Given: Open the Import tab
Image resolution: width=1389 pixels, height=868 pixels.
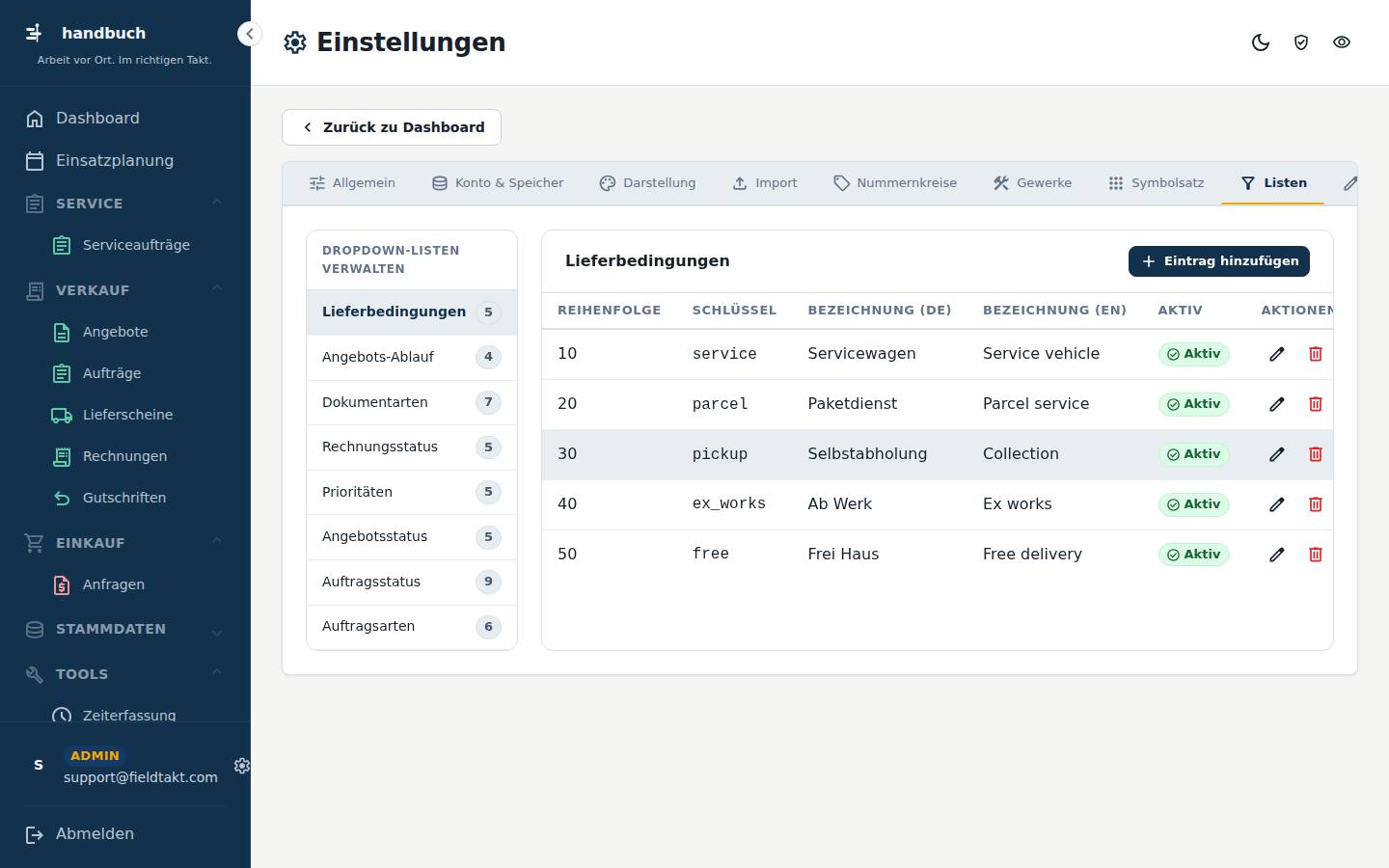Looking at the screenshot, I should (765, 183).
